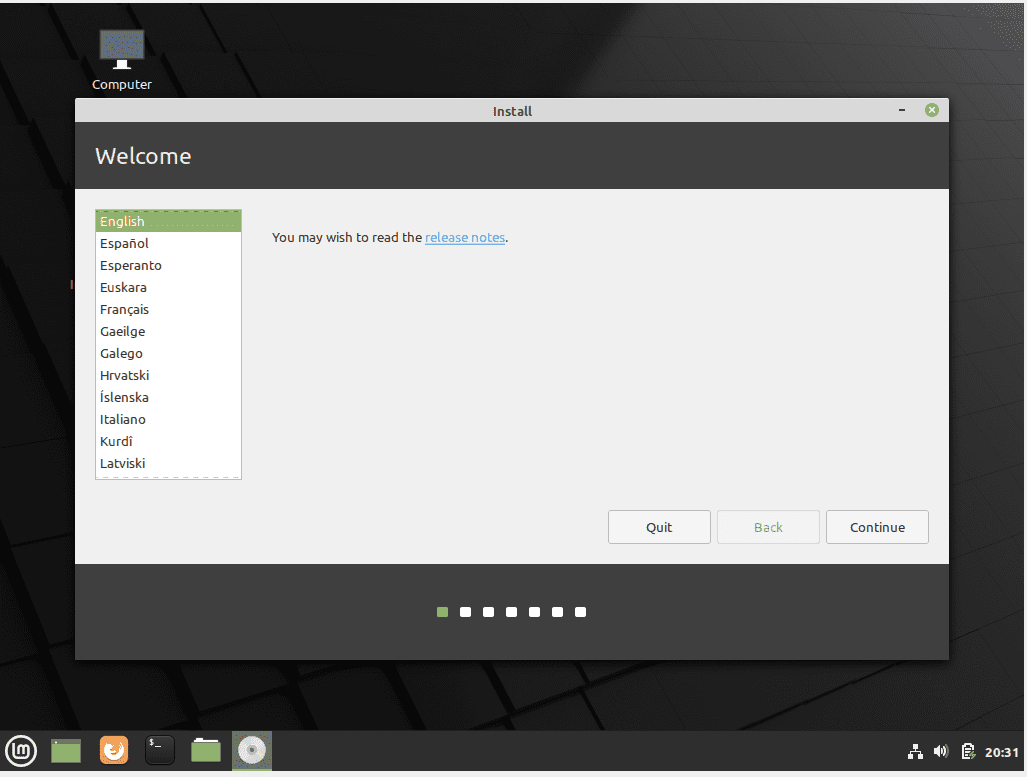Open the Linux Mint menu

[x=21, y=751]
